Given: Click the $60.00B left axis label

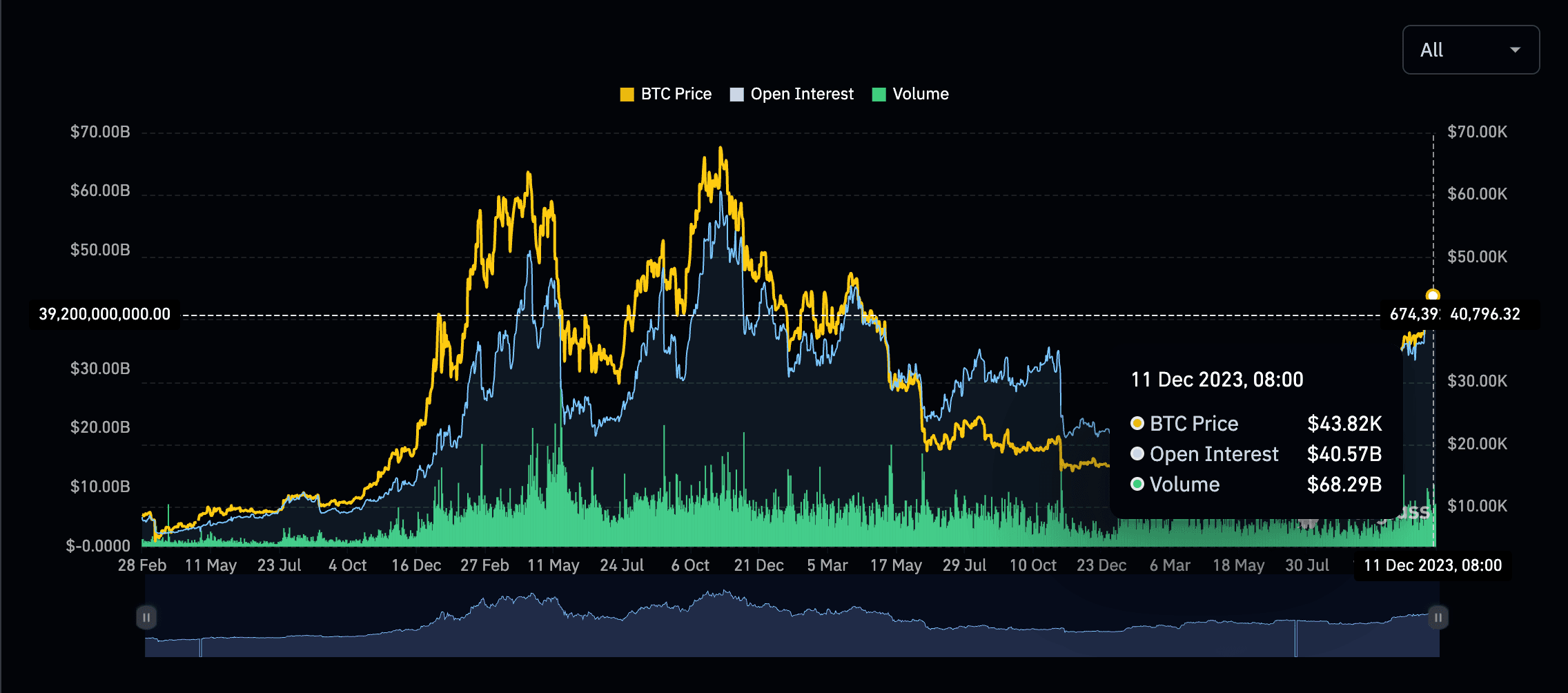Looking at the screenshot, I should click(x=100, y=191).
